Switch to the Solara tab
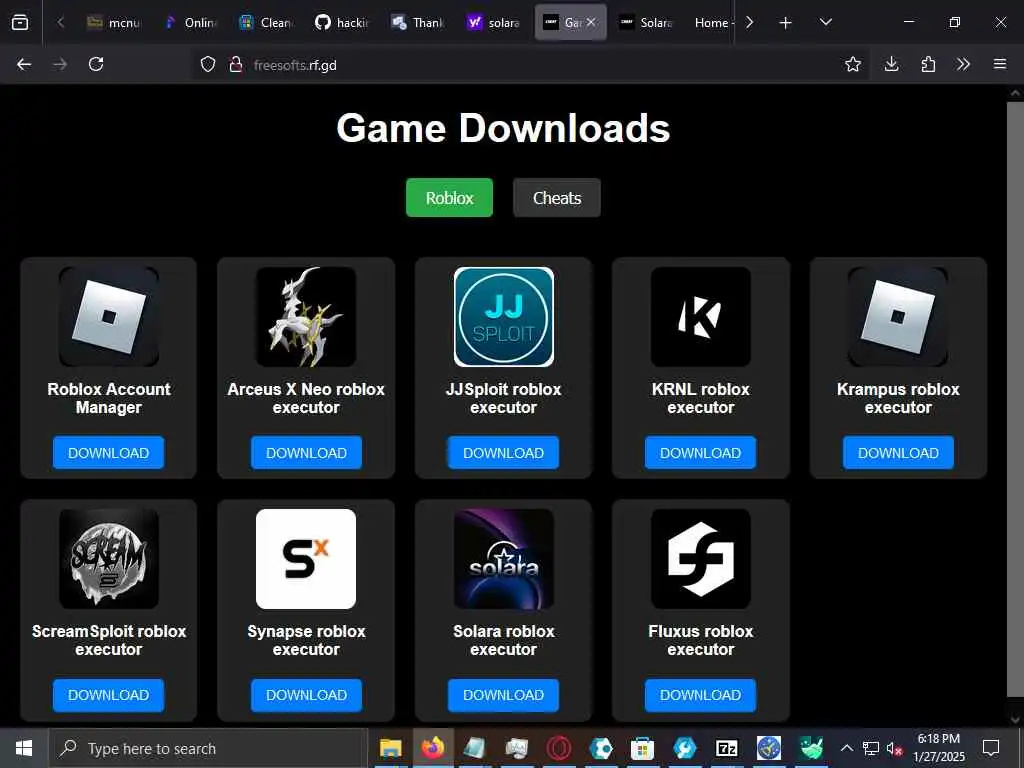 point(646,22)
